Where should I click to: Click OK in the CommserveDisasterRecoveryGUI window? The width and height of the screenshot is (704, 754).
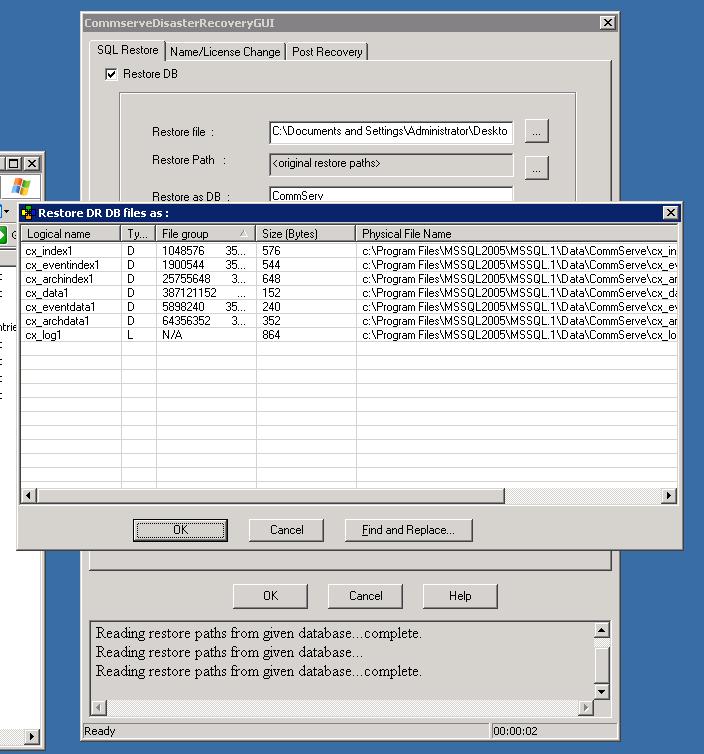click(270, 596)
